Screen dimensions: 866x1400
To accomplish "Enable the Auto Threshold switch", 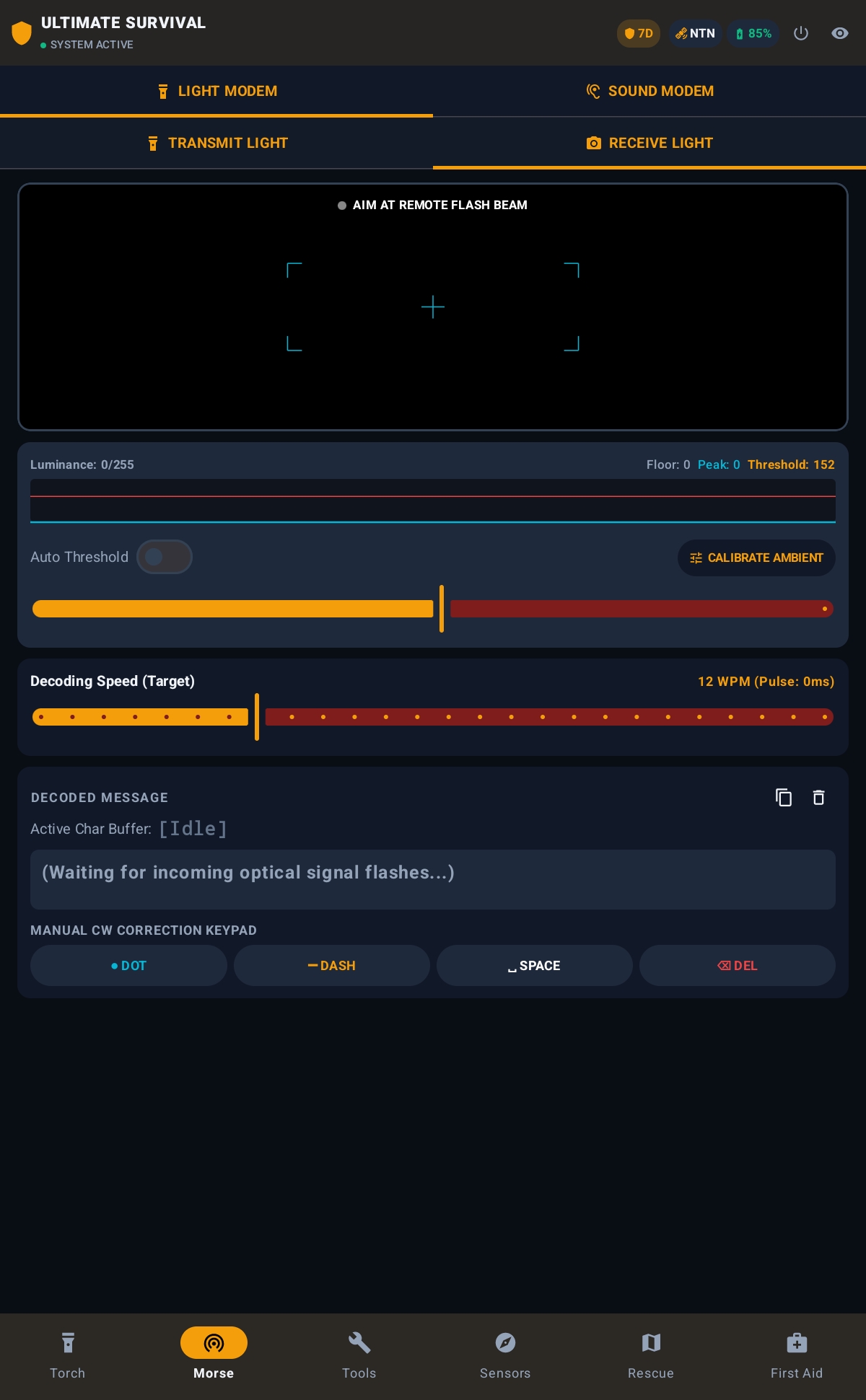I will pos(165,557).
